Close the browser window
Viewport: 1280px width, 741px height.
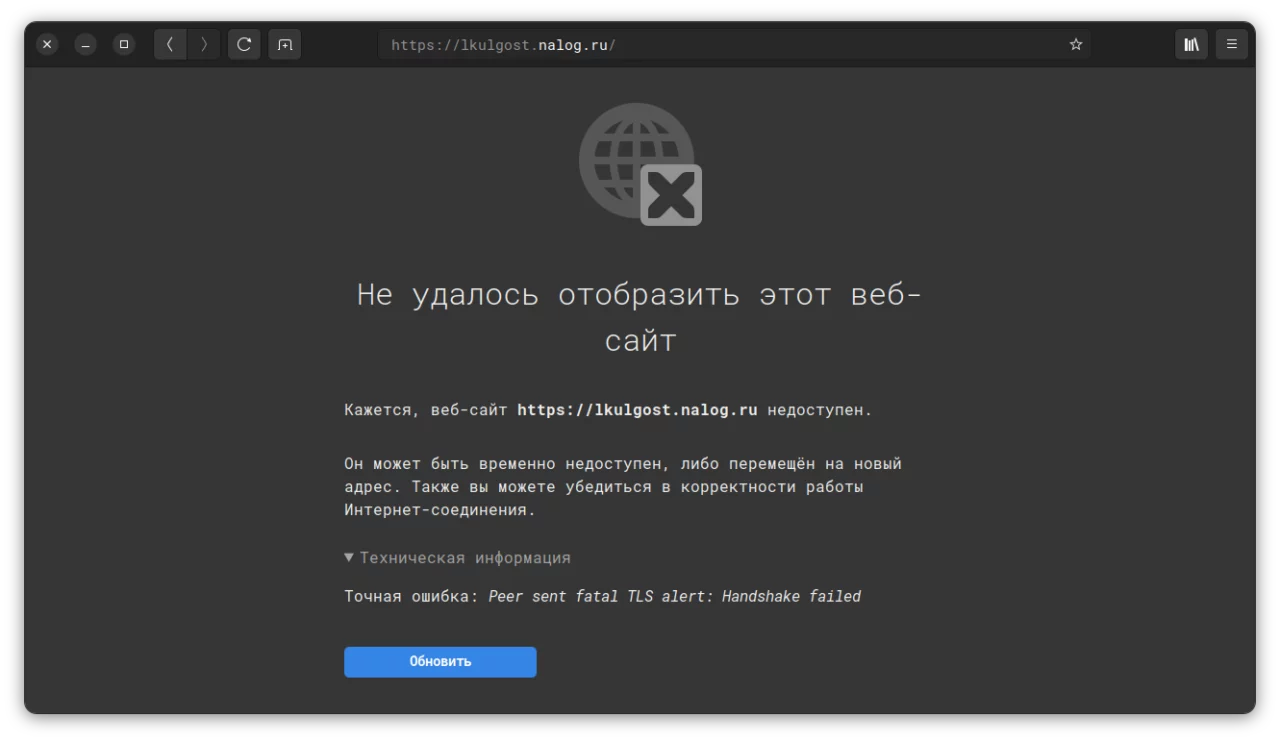click(x=47, y=44)
